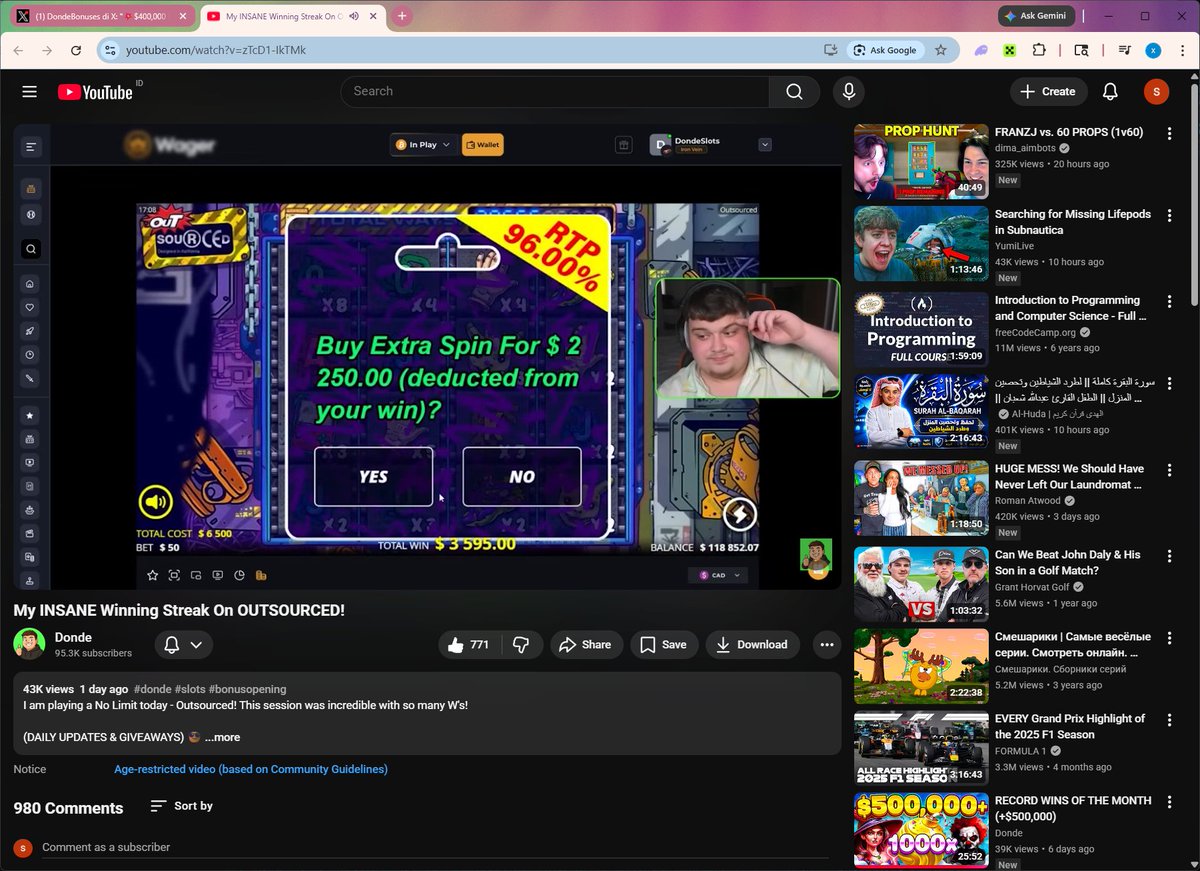1200x871 pixels.
Task: Click the yellow sound icon in game
Action: point(155,501)
